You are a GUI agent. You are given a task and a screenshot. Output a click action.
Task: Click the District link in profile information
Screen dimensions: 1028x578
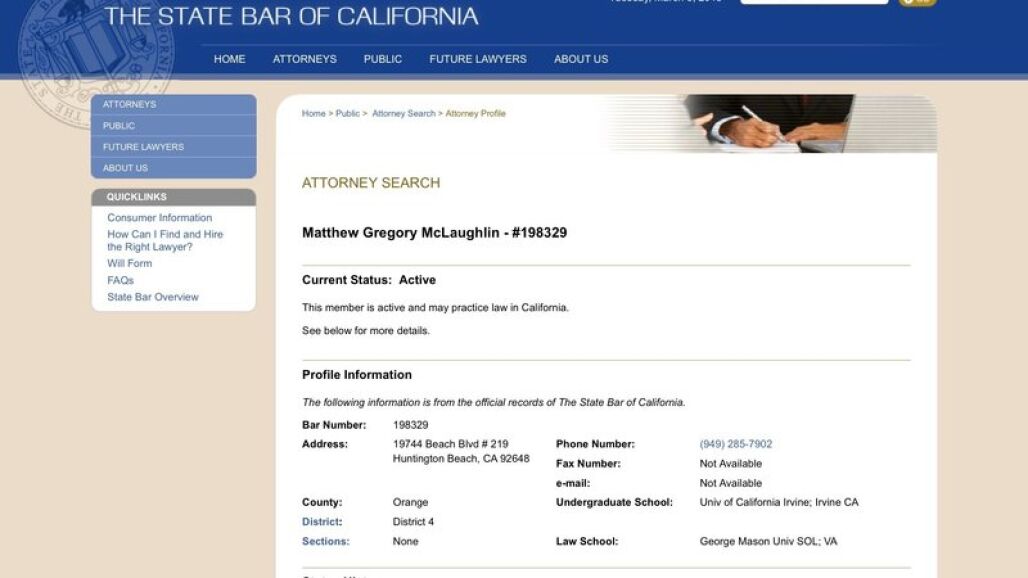click(x=322, y=522)
